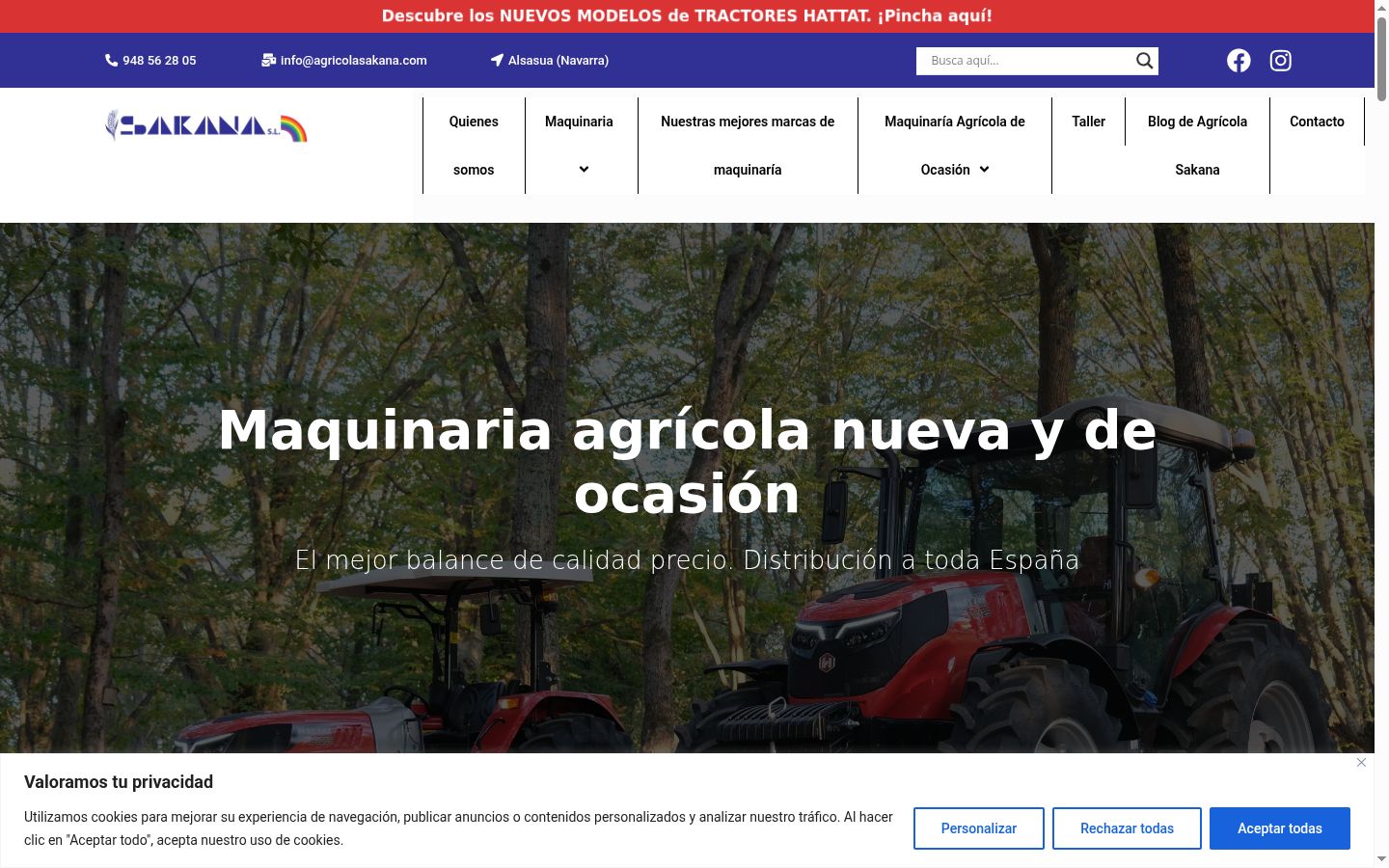This screenshot has width=1389, height=868.
Task: Call phone number 948 56 28 05
Action: coord(159,60)
